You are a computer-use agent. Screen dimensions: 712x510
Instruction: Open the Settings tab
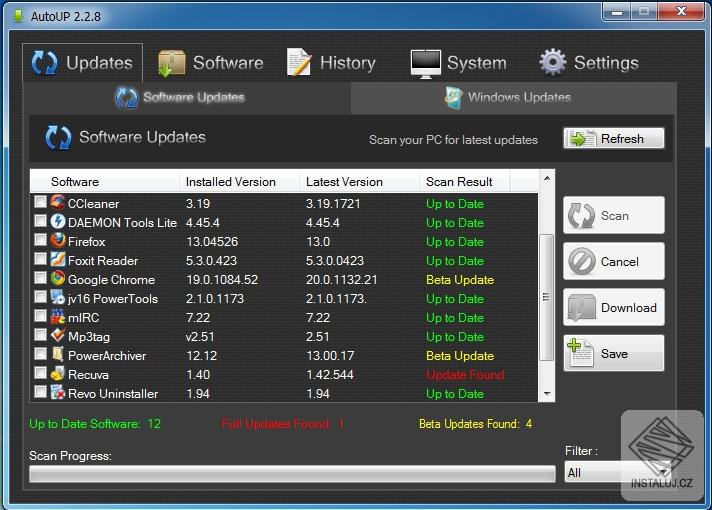pos(589,63)
